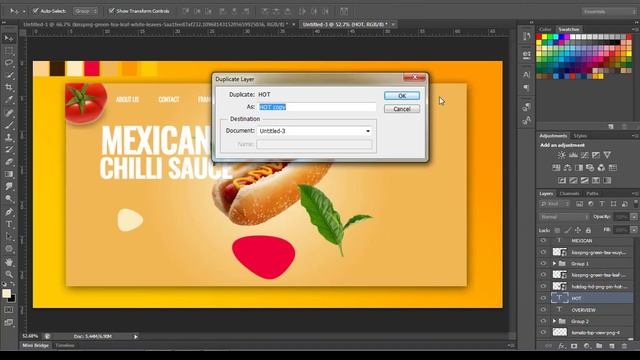The image size is (640, 360).
Task: Click the Add layer mask icon
Action: 574,346
